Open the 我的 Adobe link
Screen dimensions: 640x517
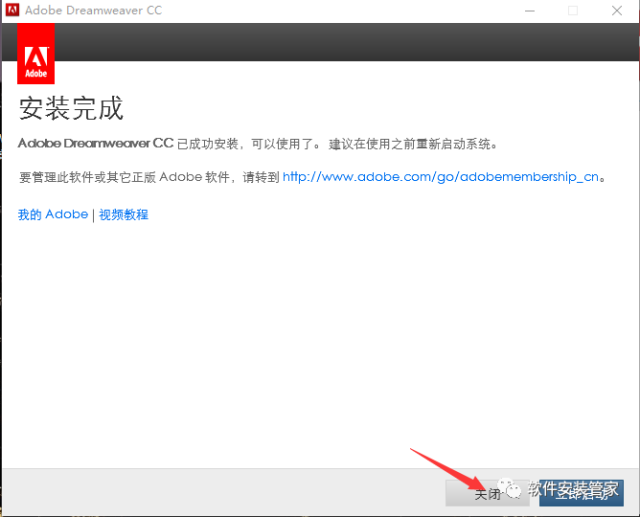52,215
